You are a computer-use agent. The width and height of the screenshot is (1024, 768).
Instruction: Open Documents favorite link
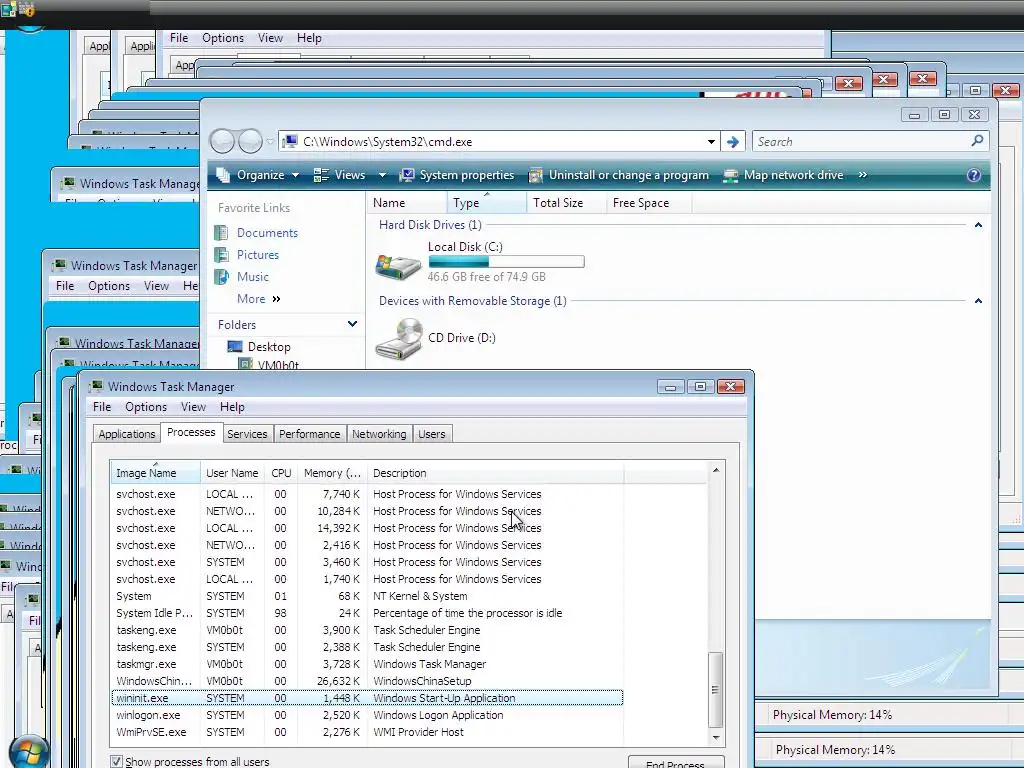tap(267, 232)
